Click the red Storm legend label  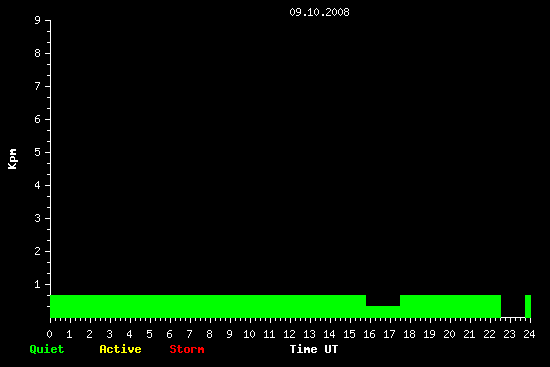[187, 349]
